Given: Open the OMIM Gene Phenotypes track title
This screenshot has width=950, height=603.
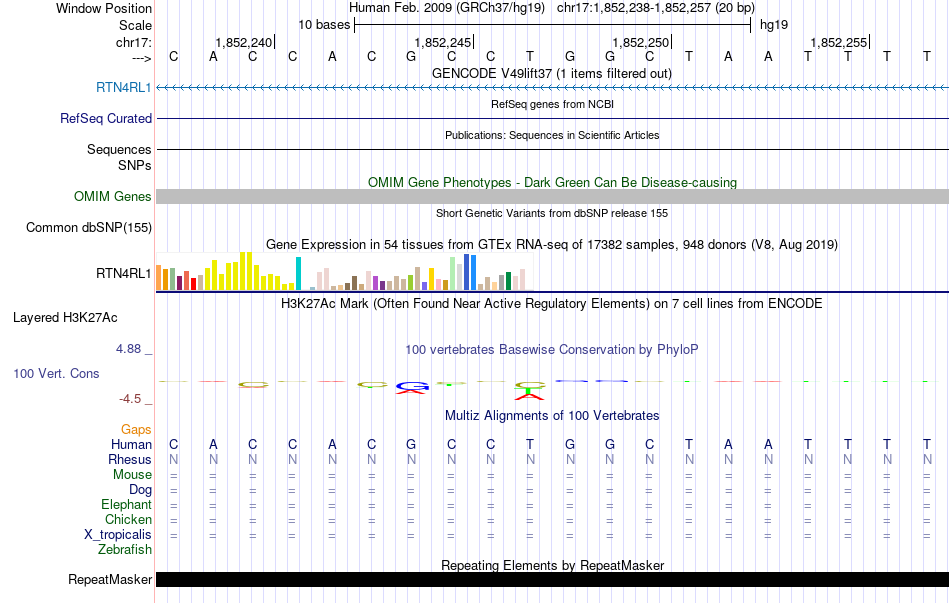Looking at the screenshot, I should 552,183.
